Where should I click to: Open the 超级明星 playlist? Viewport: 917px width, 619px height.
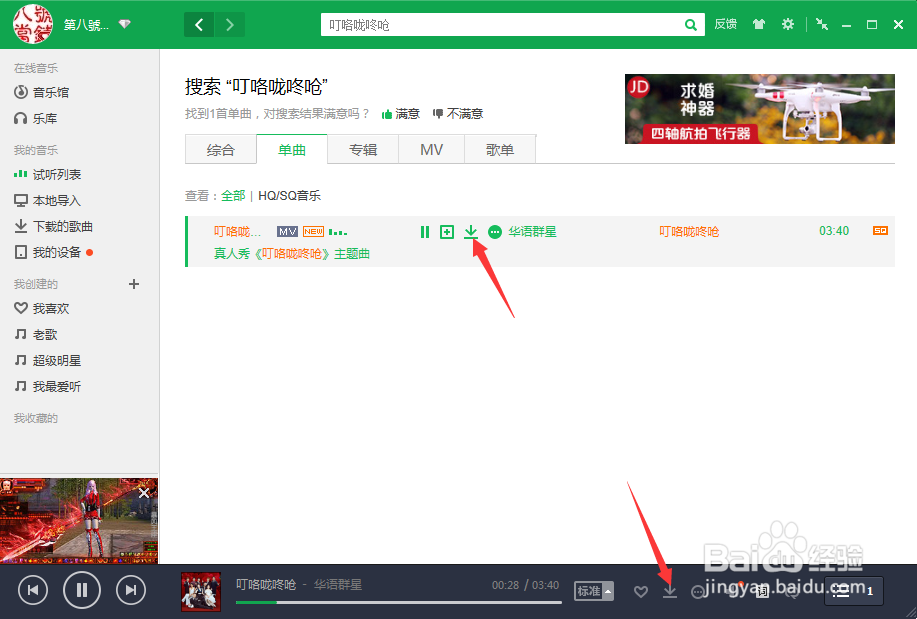click(x=47, y=360)
